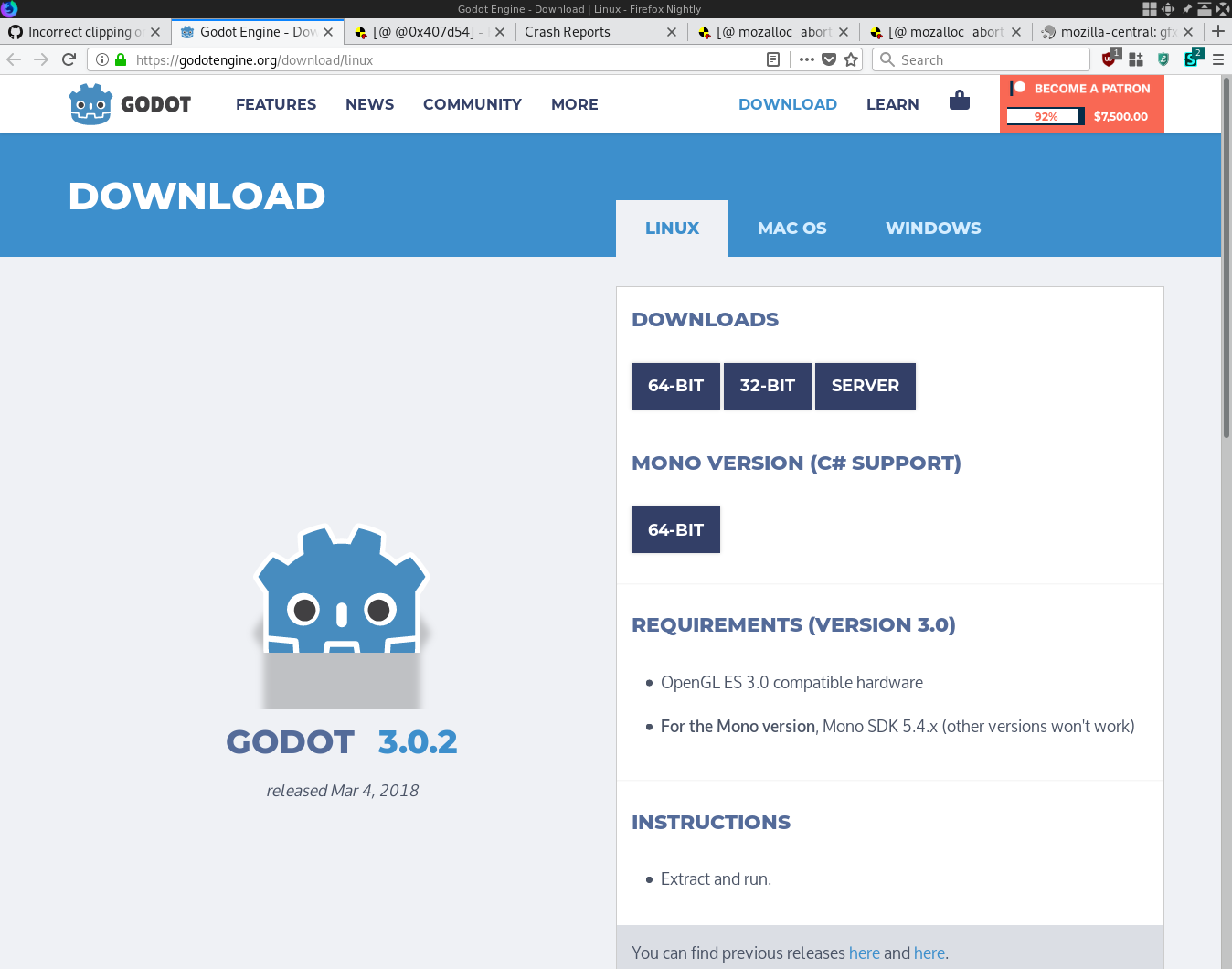Click the Patreon logo icon
The height and width of the screenshot is (969, 1232).
[1018, 89]
